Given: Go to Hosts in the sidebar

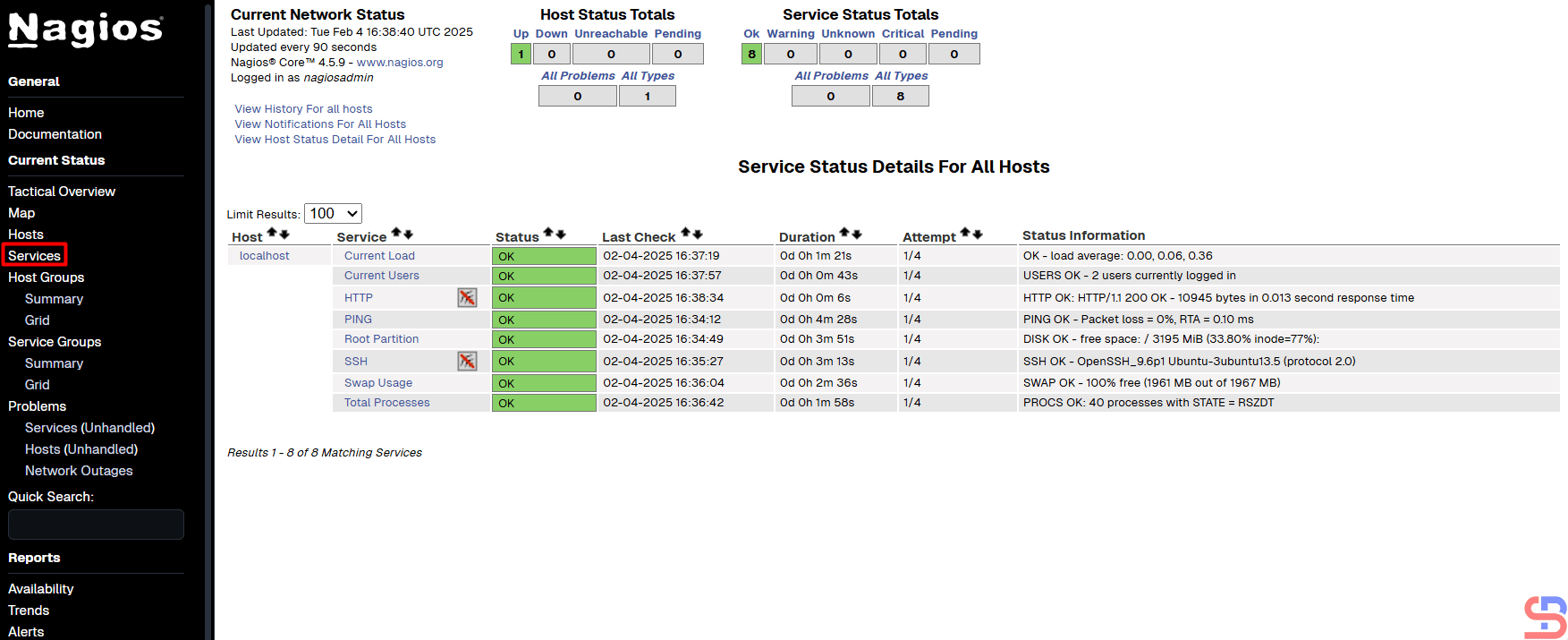Looking at the screenshot, I should point(26,235).
